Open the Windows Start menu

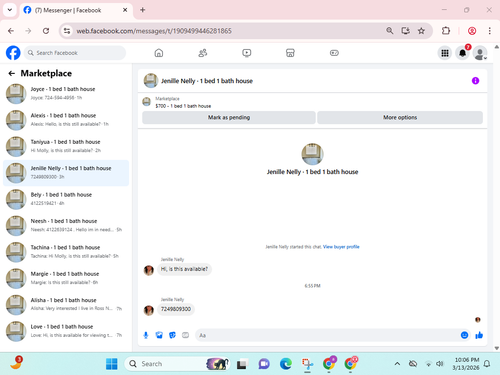[x=111, y=364]
